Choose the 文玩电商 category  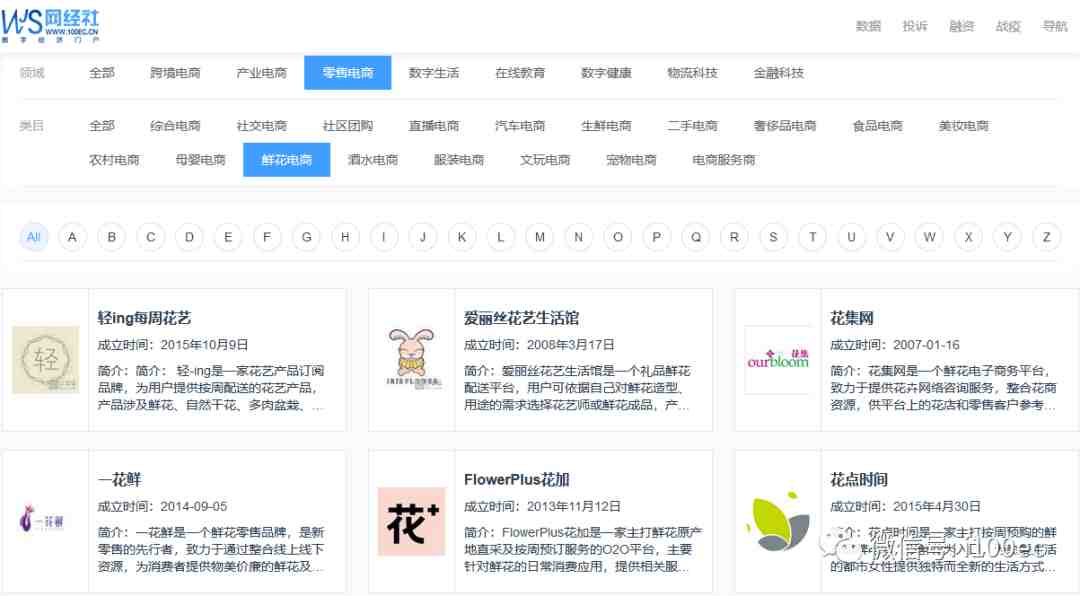(x=545, y=160)
